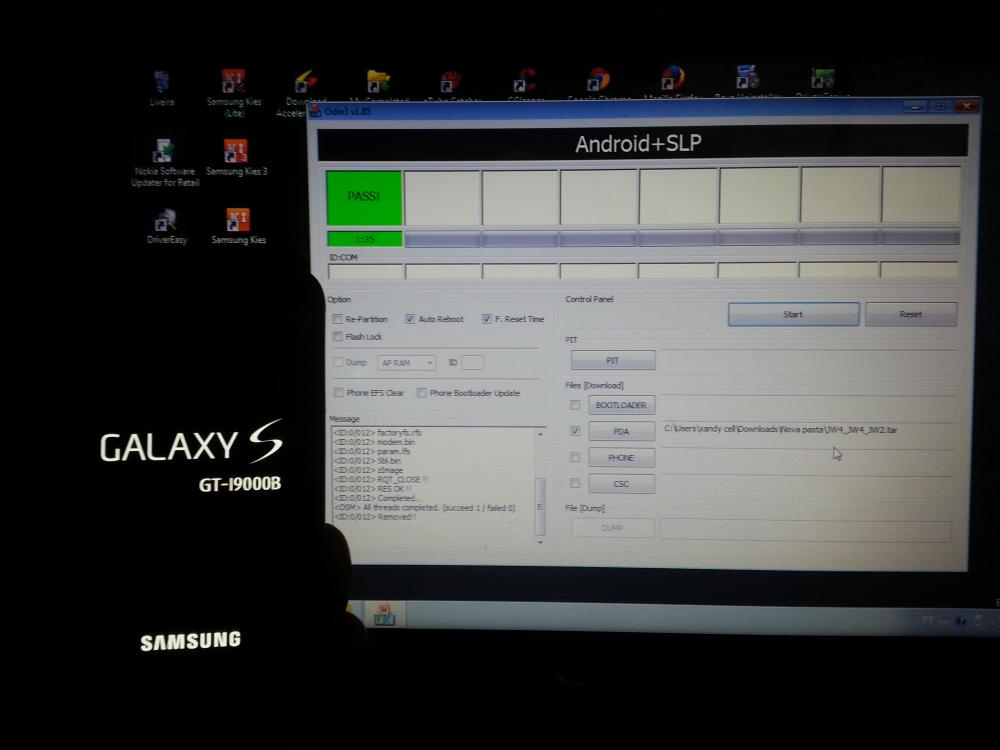The width and height of the screenshot is (1000, 750).
Task: Click the 'factoryfs.rfs' log line
Action: (378, 432)
